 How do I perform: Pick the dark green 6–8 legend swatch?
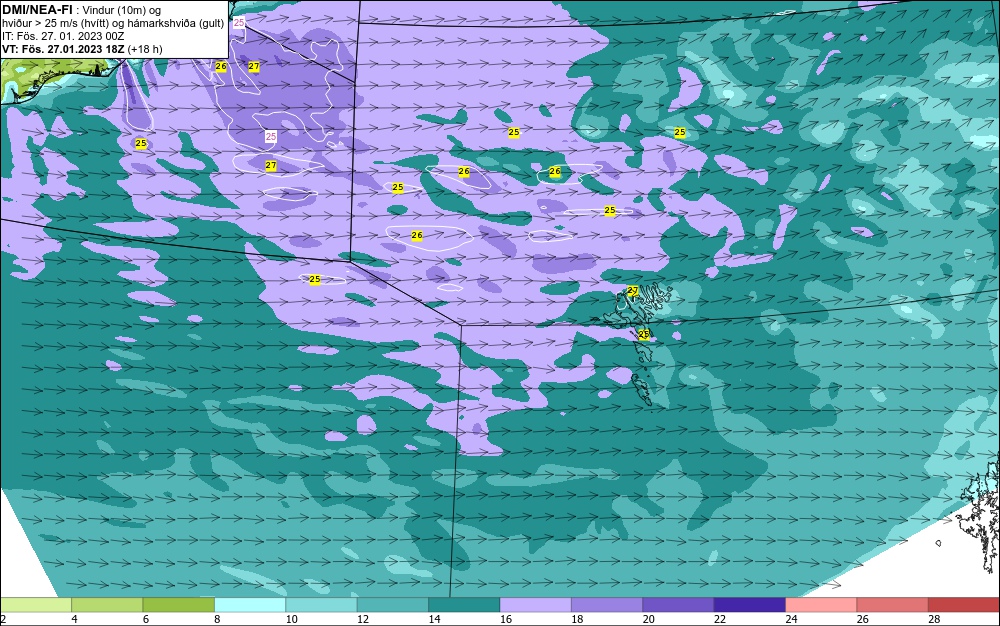[179, 605]
